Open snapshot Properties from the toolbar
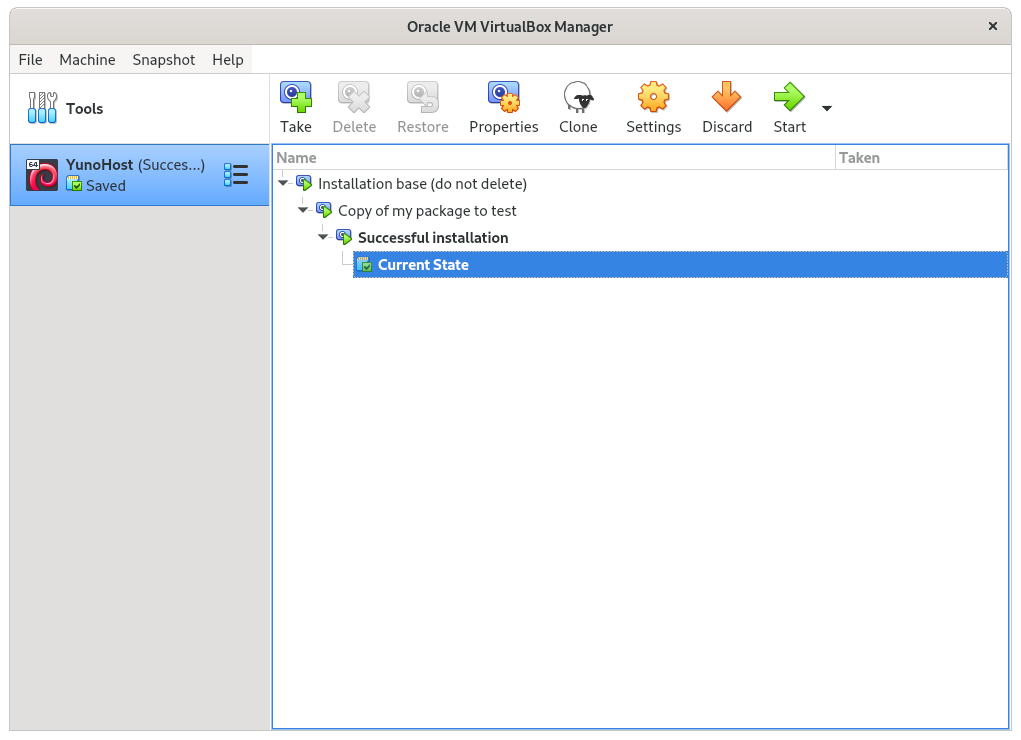Screen dimensions: 1021x740 [x=503, y=98]
